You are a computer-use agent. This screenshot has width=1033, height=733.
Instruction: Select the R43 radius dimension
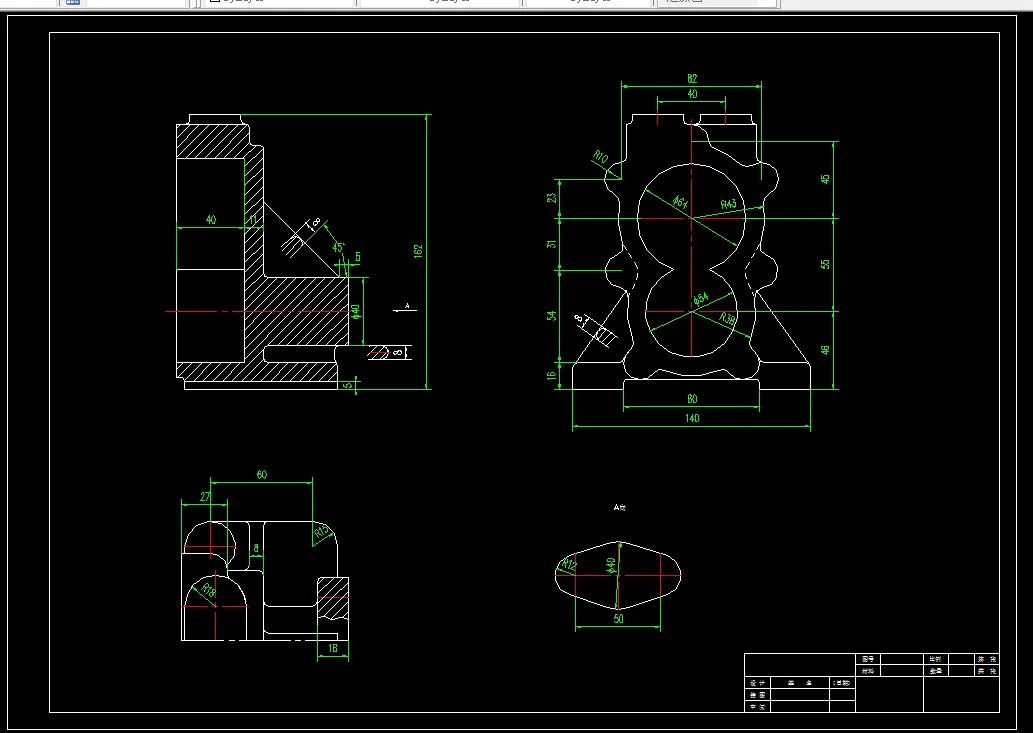[729, 204]
